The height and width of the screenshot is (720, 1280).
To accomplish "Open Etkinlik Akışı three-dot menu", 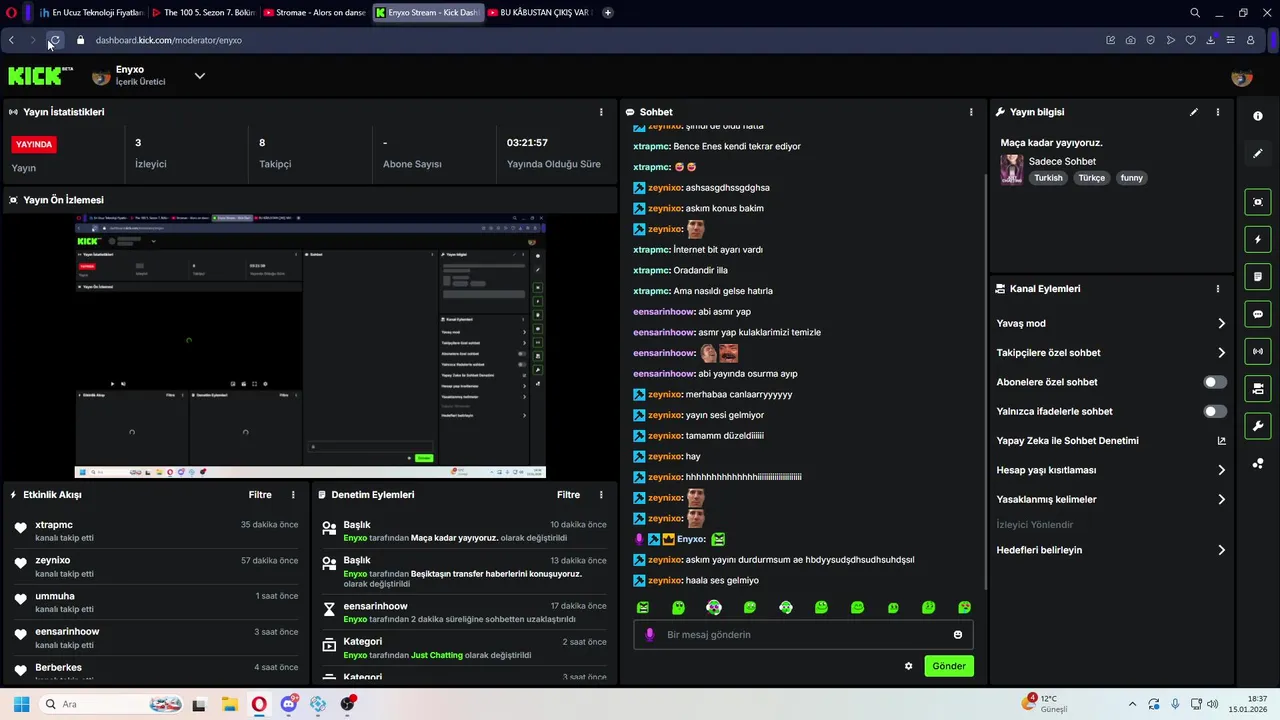I will coord(293,495).
